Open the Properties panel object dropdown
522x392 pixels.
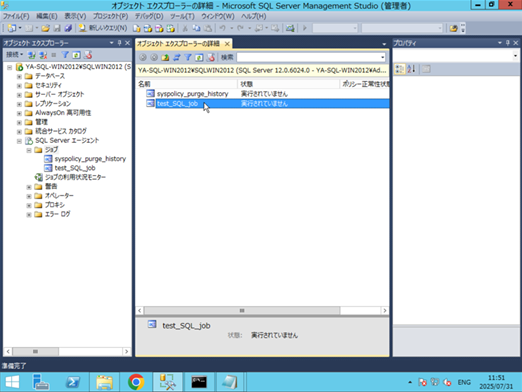click(x=515, y=55)
